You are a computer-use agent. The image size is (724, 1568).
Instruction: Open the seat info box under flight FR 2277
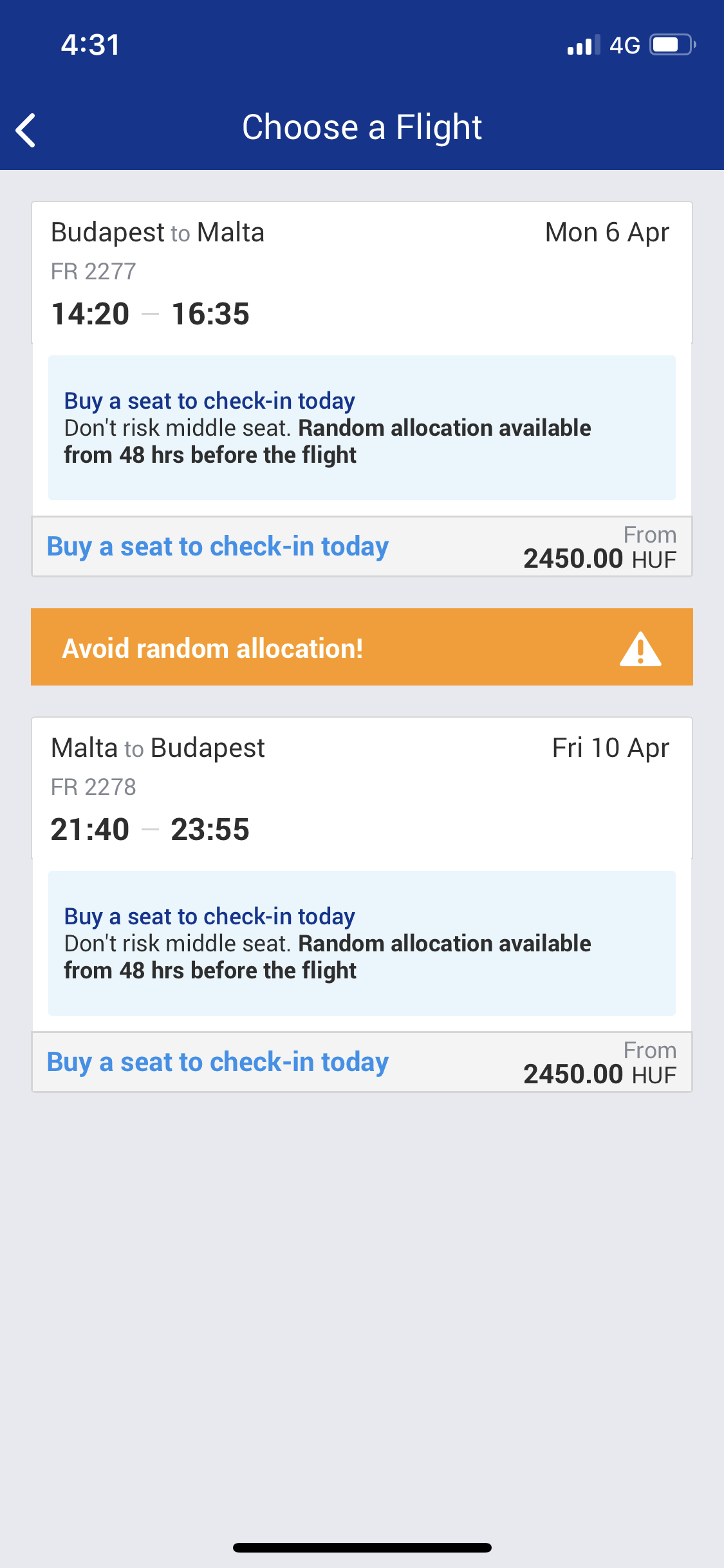(x=362, y=428)
